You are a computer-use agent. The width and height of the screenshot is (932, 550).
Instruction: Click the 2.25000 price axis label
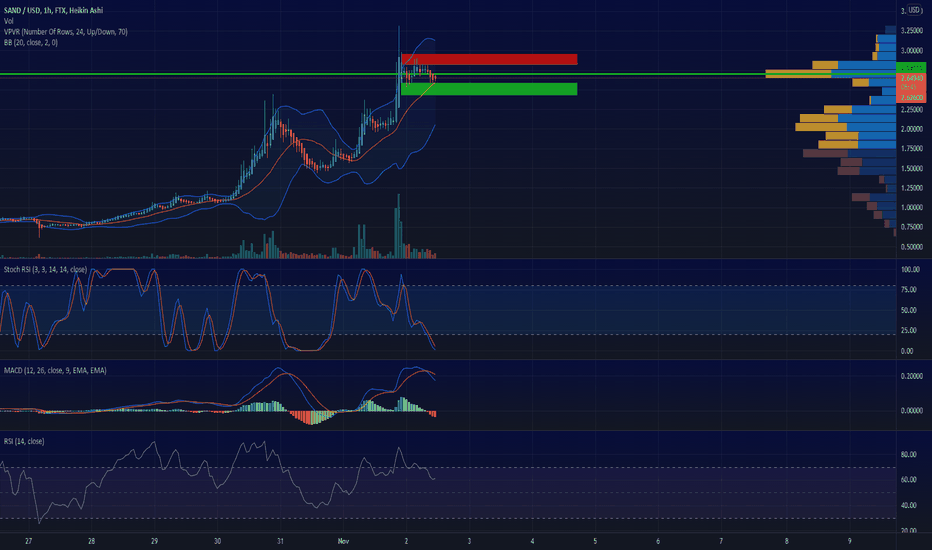pyautogui.click(x=912, y=110)
